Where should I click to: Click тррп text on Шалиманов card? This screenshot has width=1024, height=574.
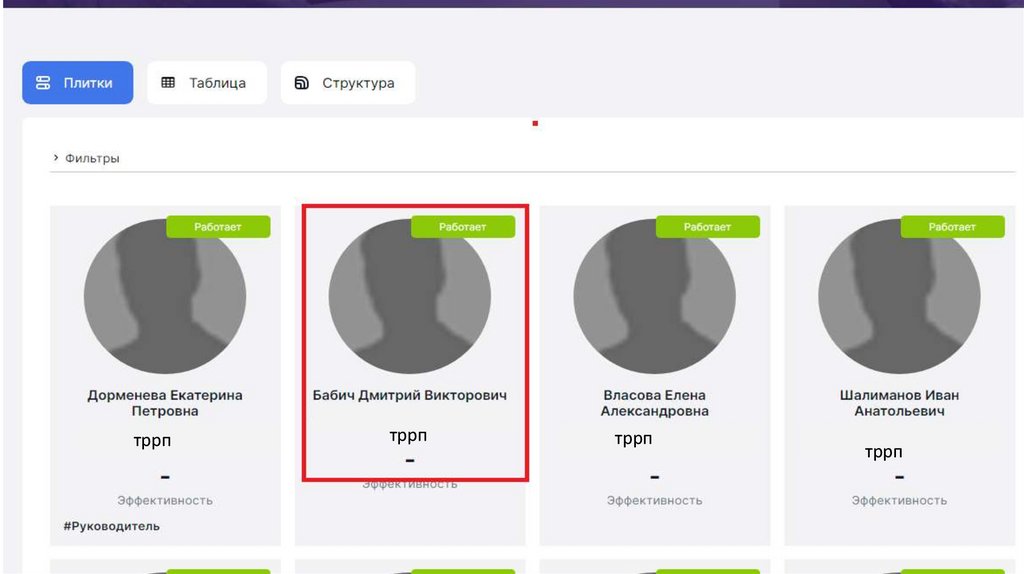tap(884, 453)
